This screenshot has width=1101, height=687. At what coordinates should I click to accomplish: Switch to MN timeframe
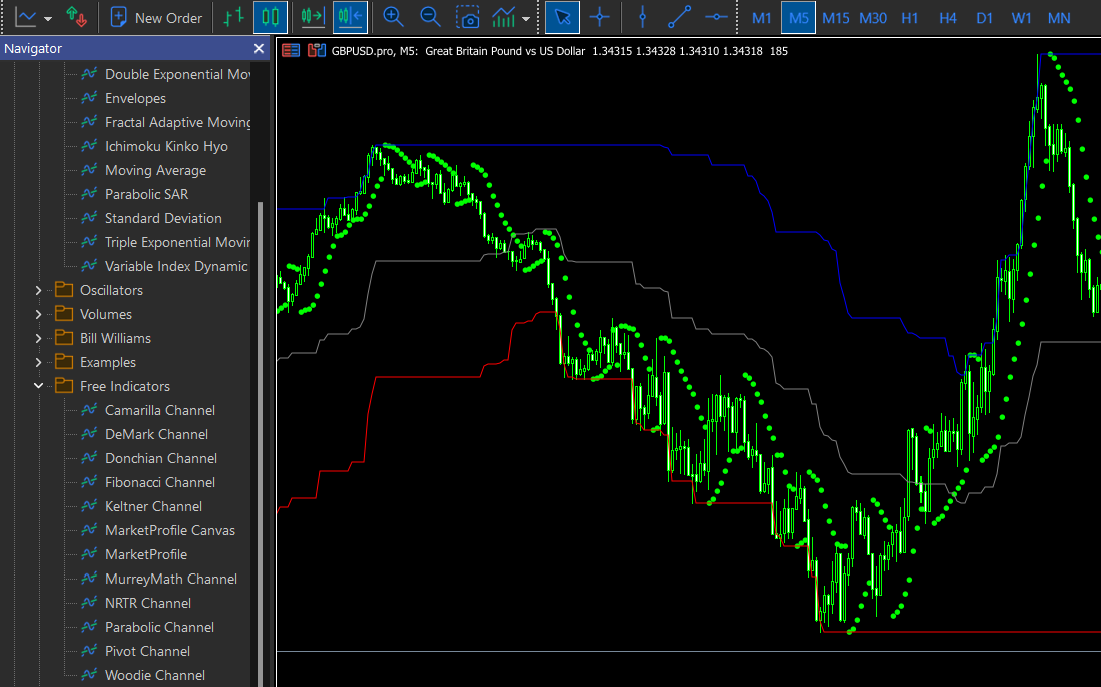1059,18
